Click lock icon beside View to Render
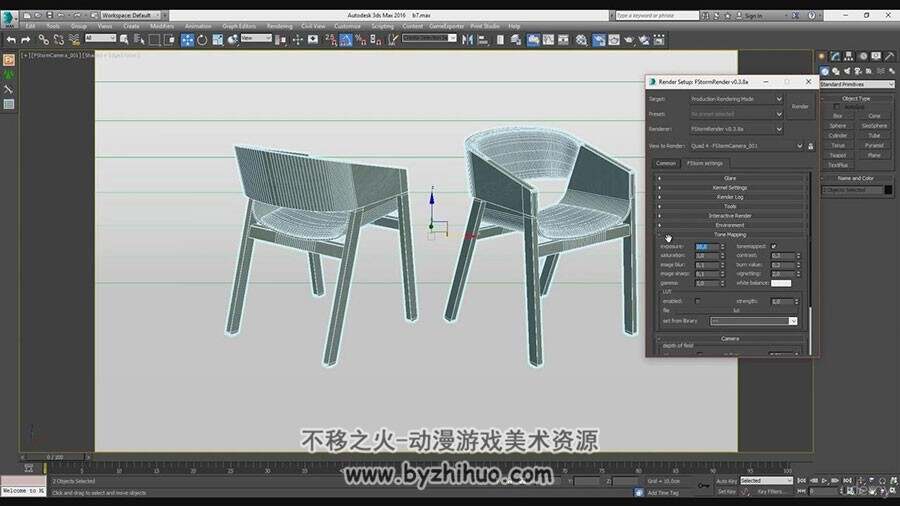 tap(810, 146)
